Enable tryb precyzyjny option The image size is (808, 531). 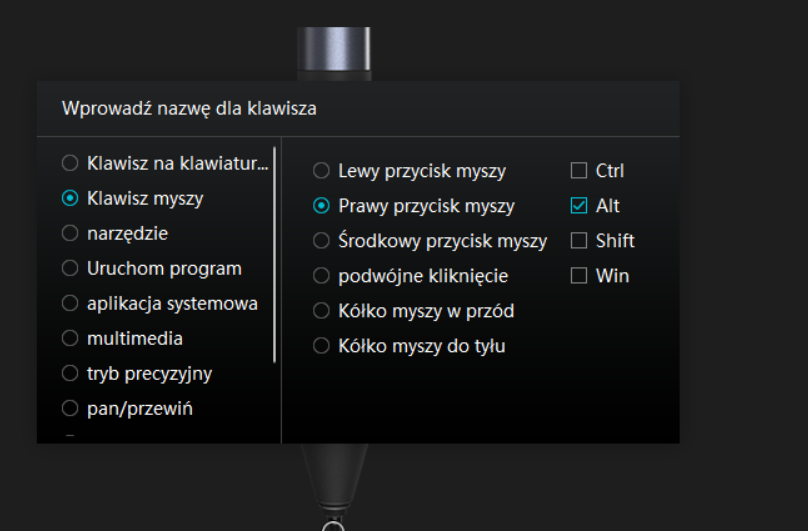[70, 373]
